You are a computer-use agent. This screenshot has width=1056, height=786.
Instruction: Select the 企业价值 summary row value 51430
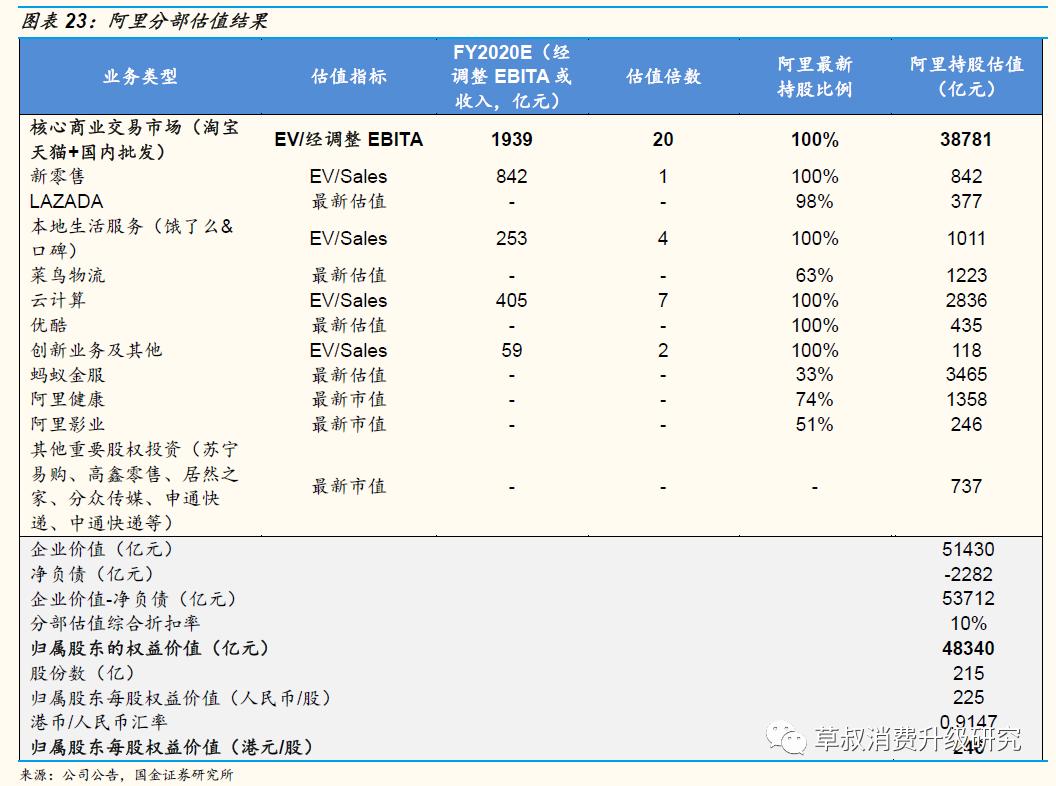pos(971,549)
